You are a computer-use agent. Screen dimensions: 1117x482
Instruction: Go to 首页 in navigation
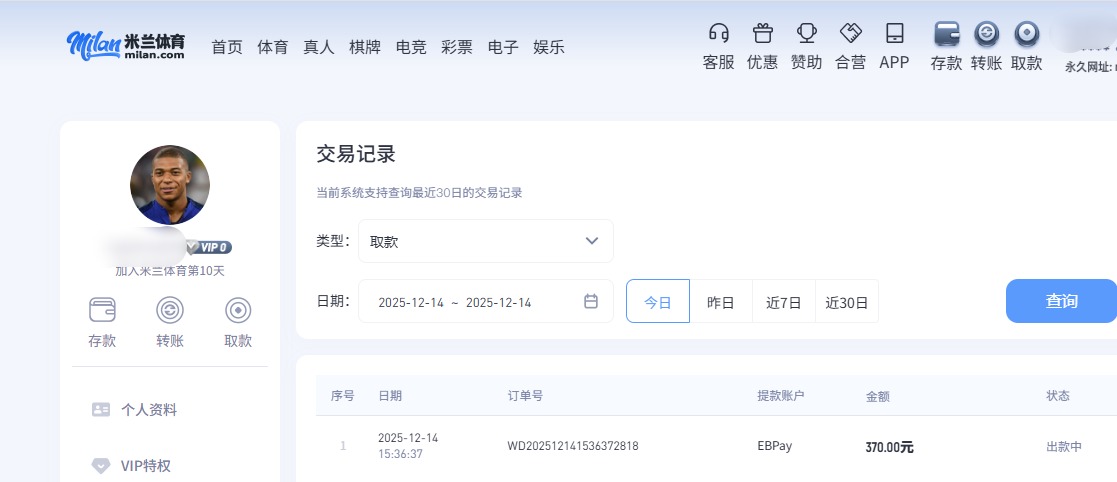point(227,48)
